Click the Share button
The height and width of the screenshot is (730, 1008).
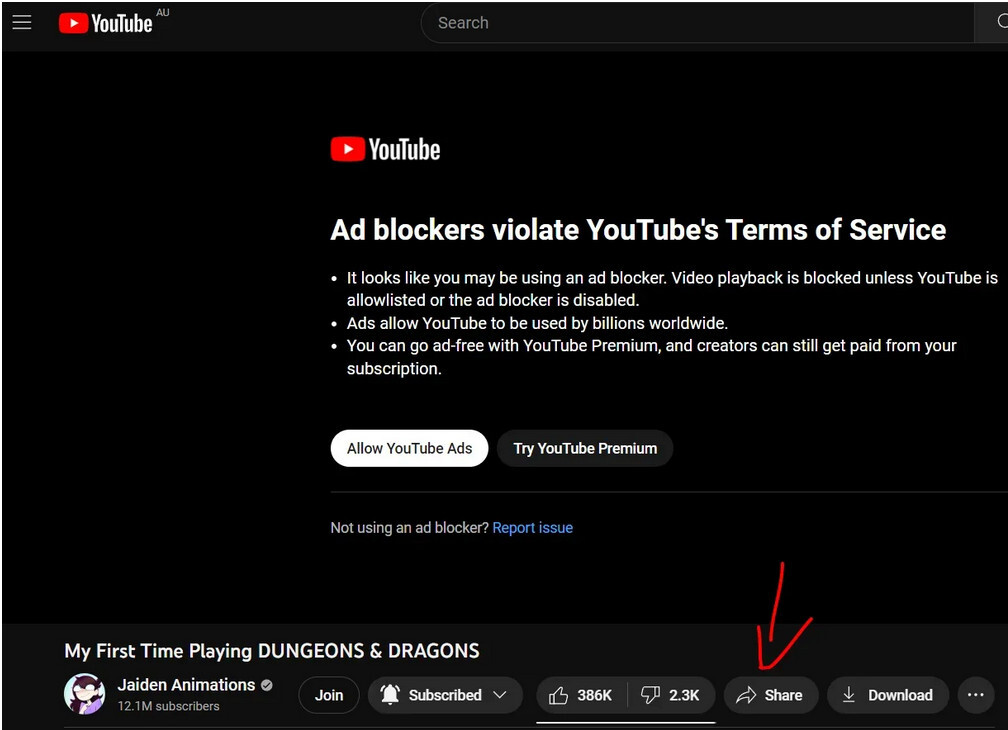coord(771,695)
